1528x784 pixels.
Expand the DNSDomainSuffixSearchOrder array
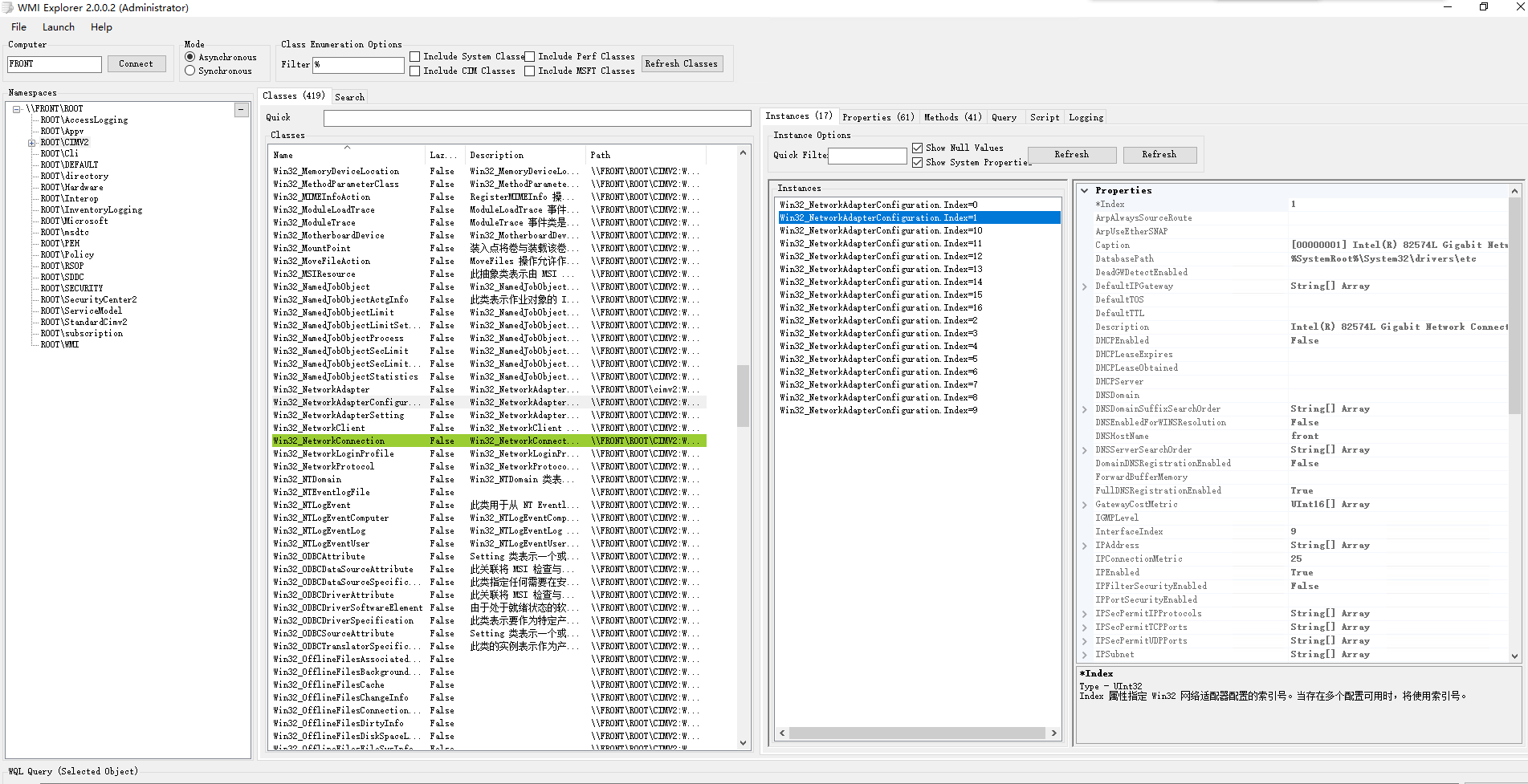(1085, 409)
